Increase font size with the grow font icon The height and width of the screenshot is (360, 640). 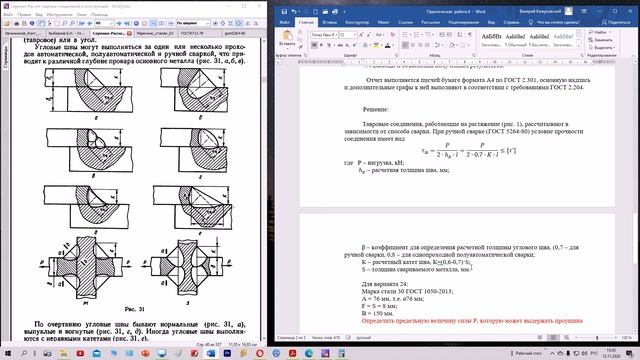[361, 35]
